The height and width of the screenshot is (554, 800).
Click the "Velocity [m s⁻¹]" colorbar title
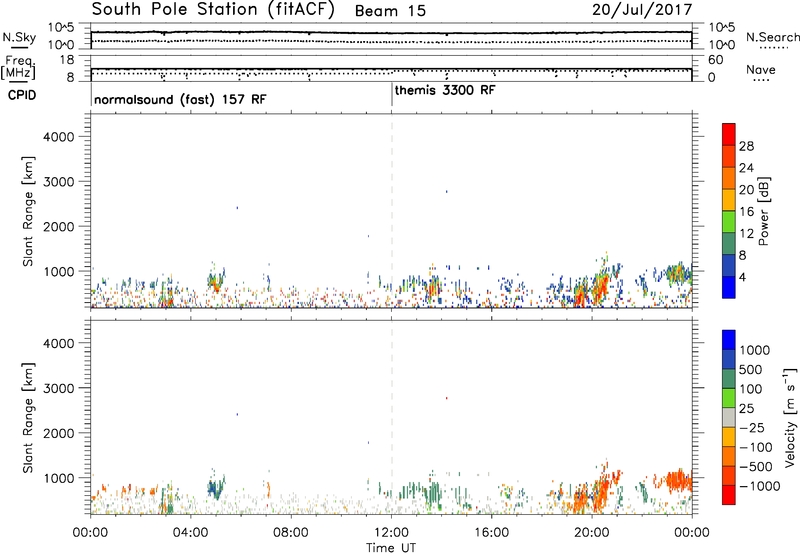(790, 417)
